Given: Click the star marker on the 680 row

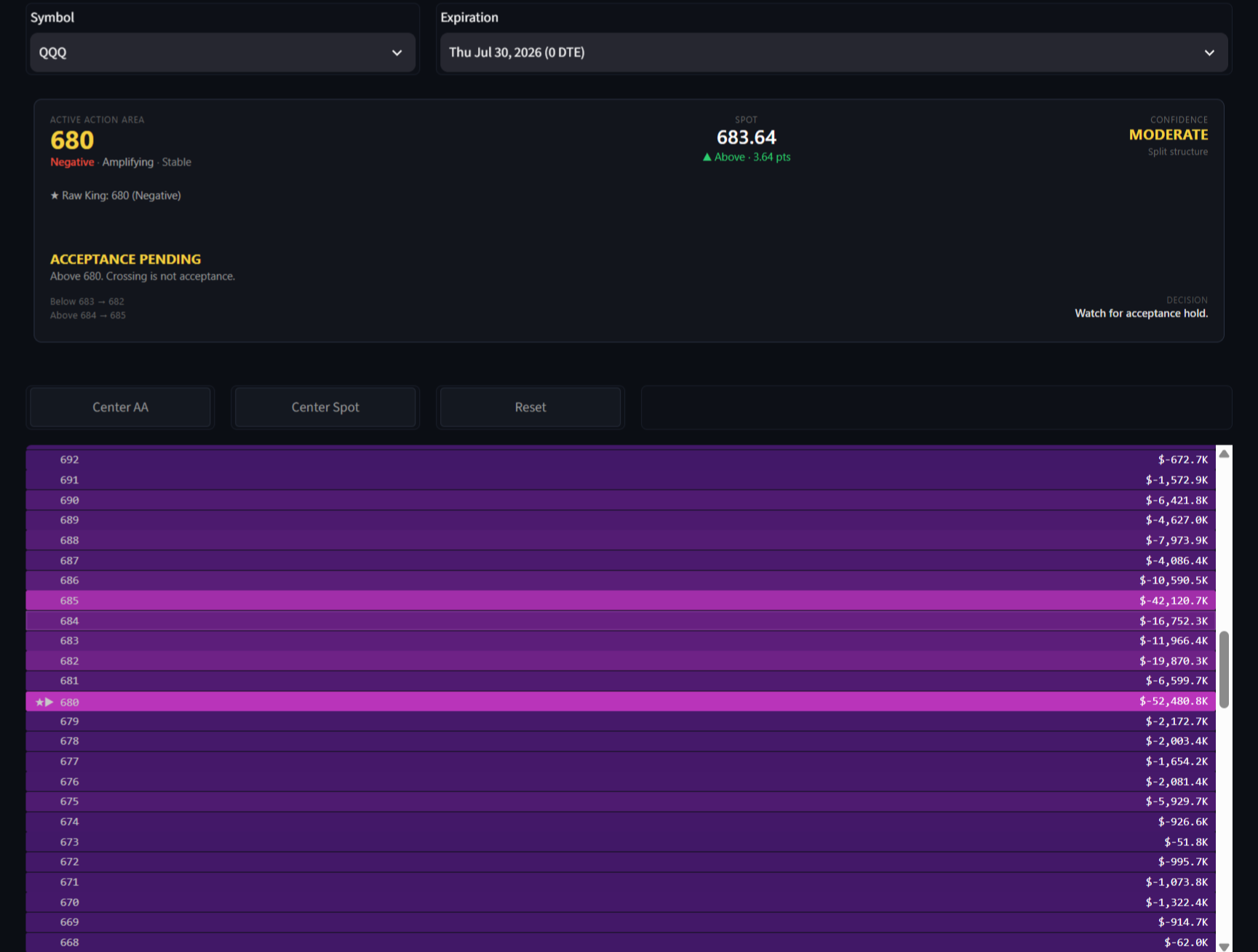Looking at the screenshot, I should [x=39, y=702].
